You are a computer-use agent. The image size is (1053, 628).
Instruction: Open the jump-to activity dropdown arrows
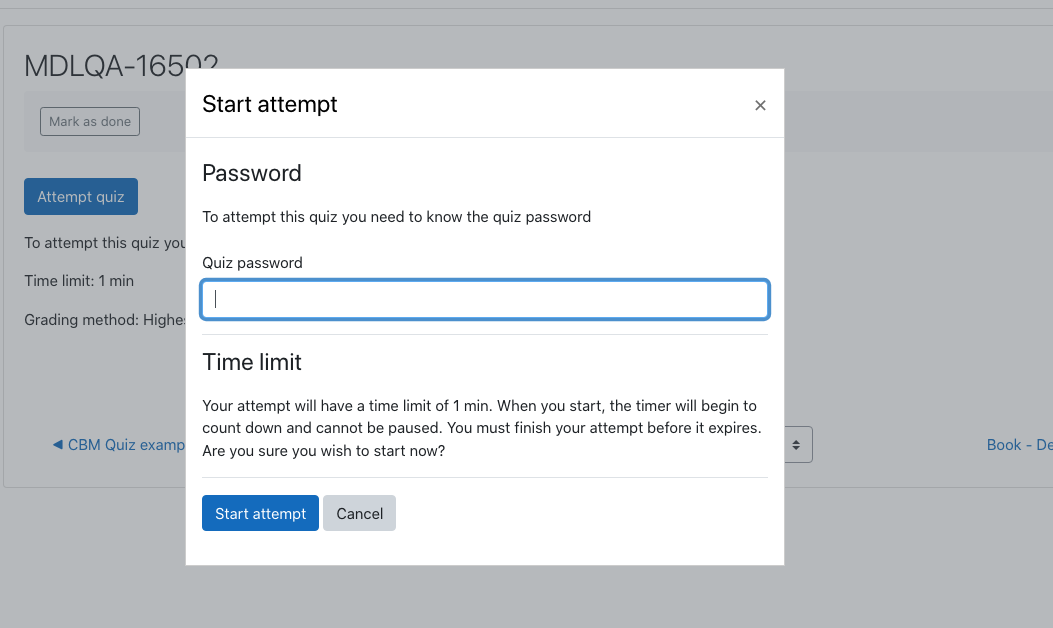(x=796, y=445)
